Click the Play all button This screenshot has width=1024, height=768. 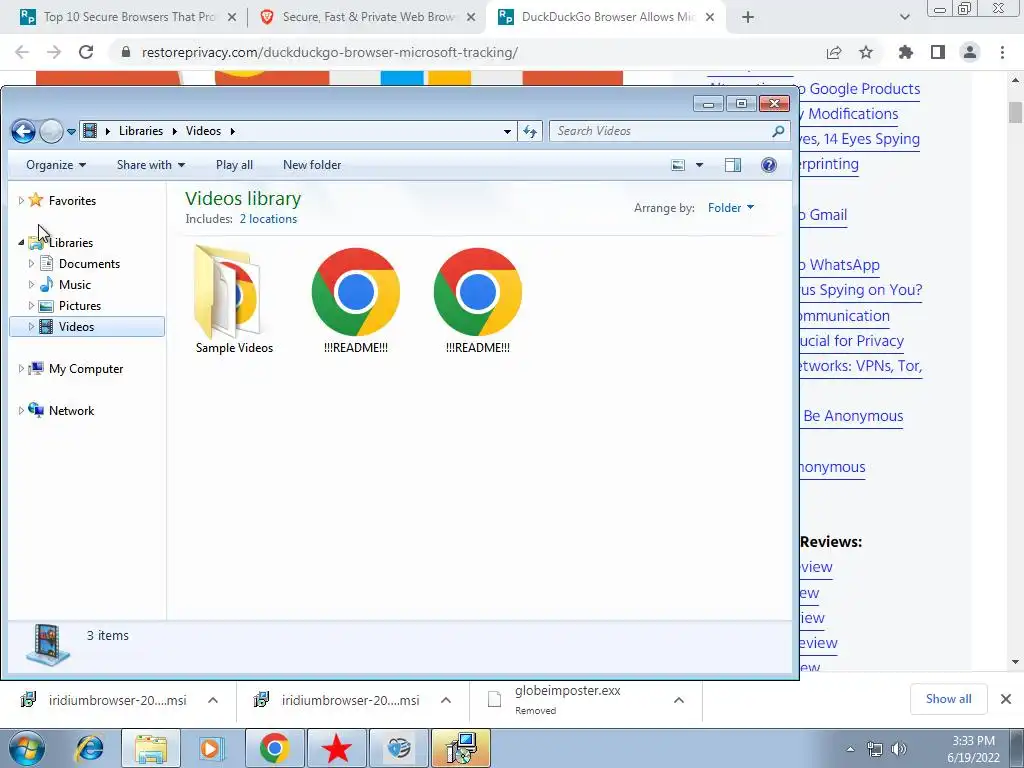[x=234, y=165]
